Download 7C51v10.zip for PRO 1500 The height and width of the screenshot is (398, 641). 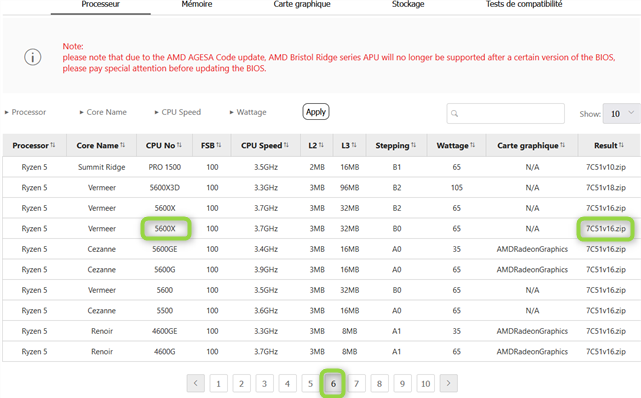click(606, 167)
